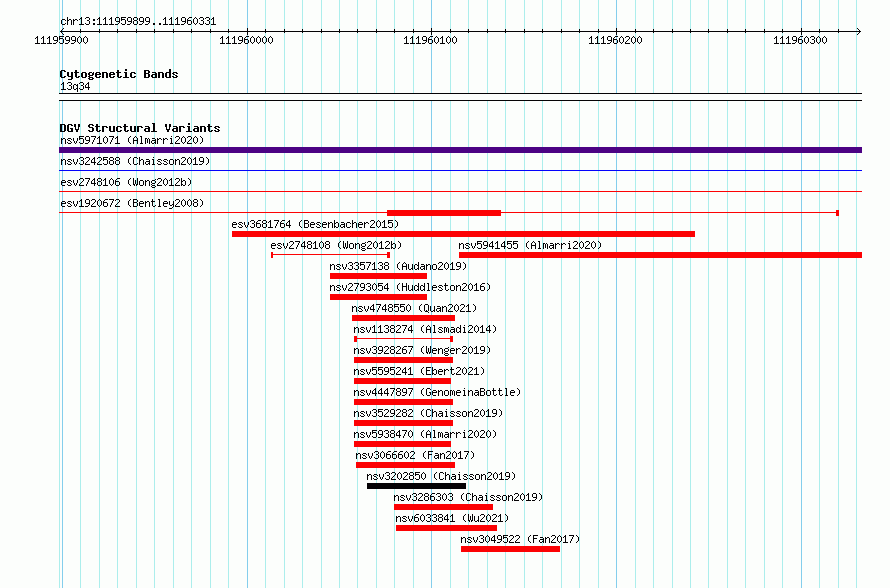Click the nsv3049522 (Fan2017) label

click(520, 539)
